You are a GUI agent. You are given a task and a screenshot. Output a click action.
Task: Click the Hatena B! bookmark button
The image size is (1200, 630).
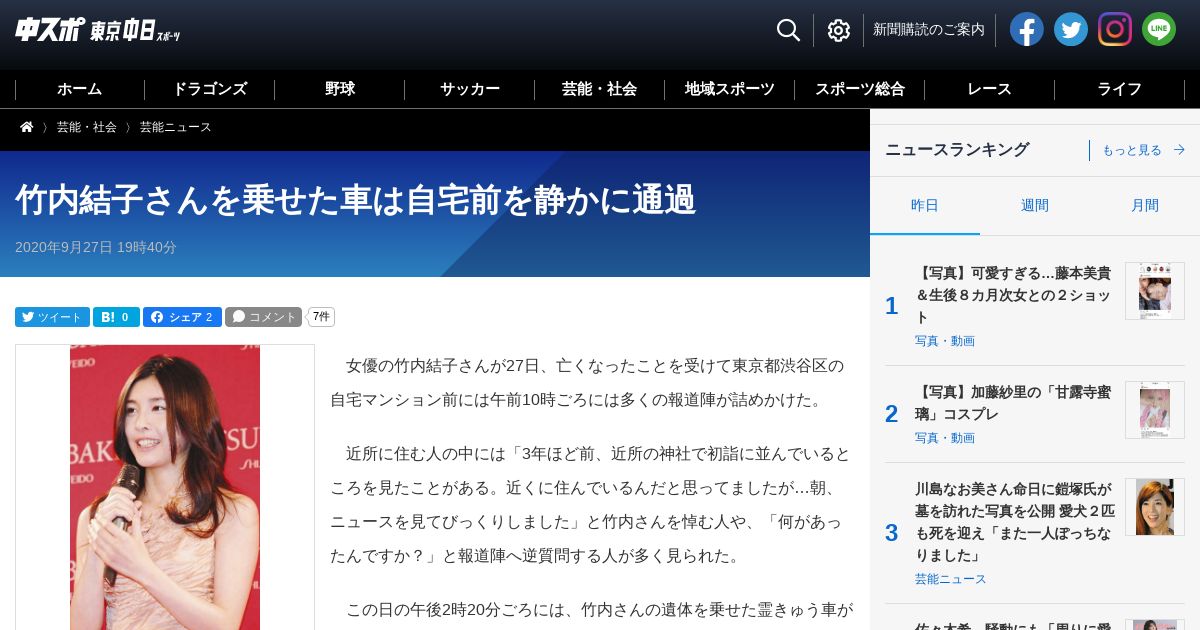116,317
